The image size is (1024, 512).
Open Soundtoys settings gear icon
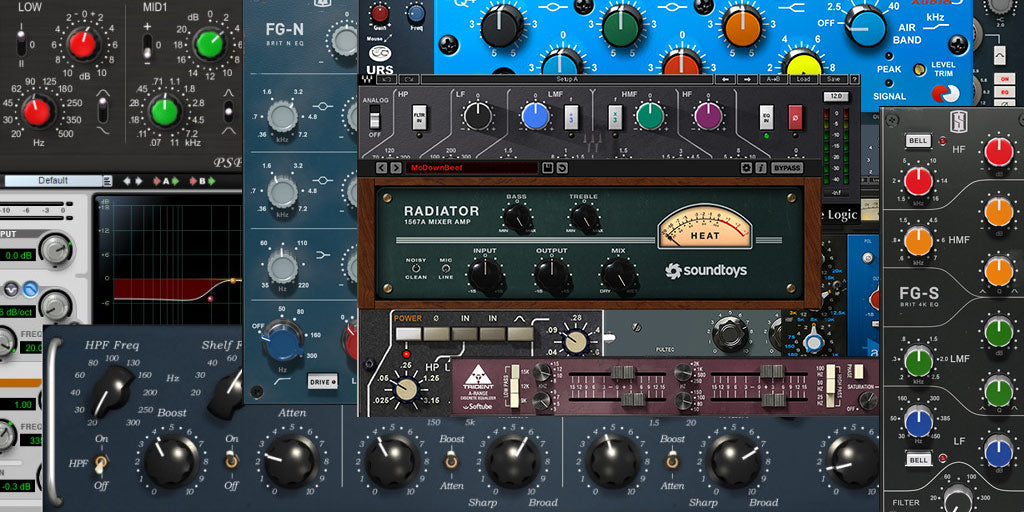(x=746, y=168)
